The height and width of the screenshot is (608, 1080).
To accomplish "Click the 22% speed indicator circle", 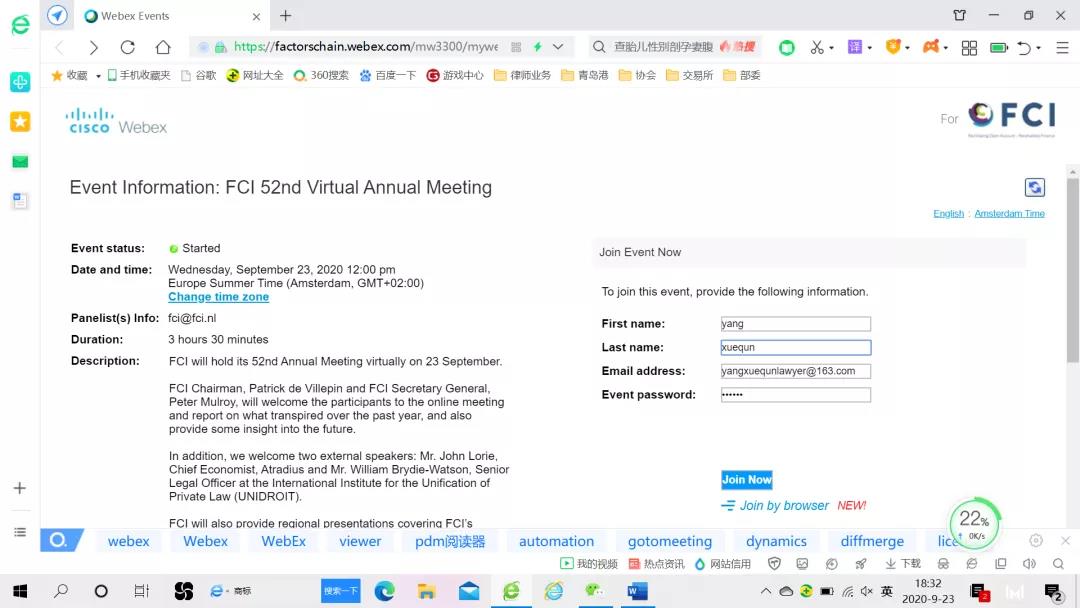I will point(974,524).
